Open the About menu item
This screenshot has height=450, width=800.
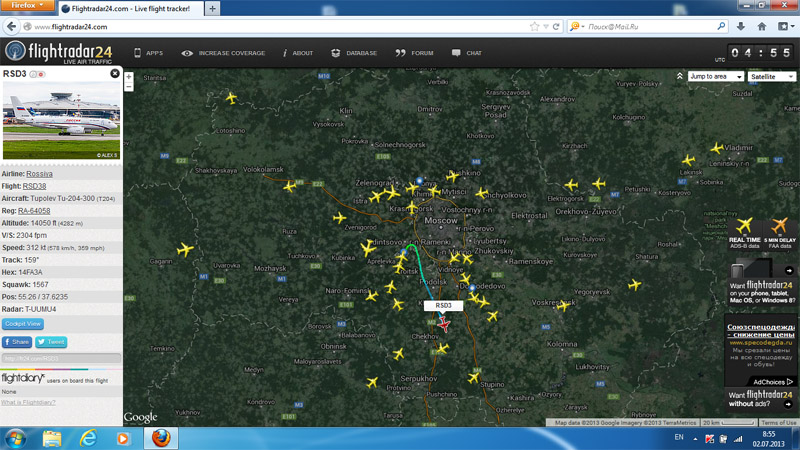pos(298,53)
